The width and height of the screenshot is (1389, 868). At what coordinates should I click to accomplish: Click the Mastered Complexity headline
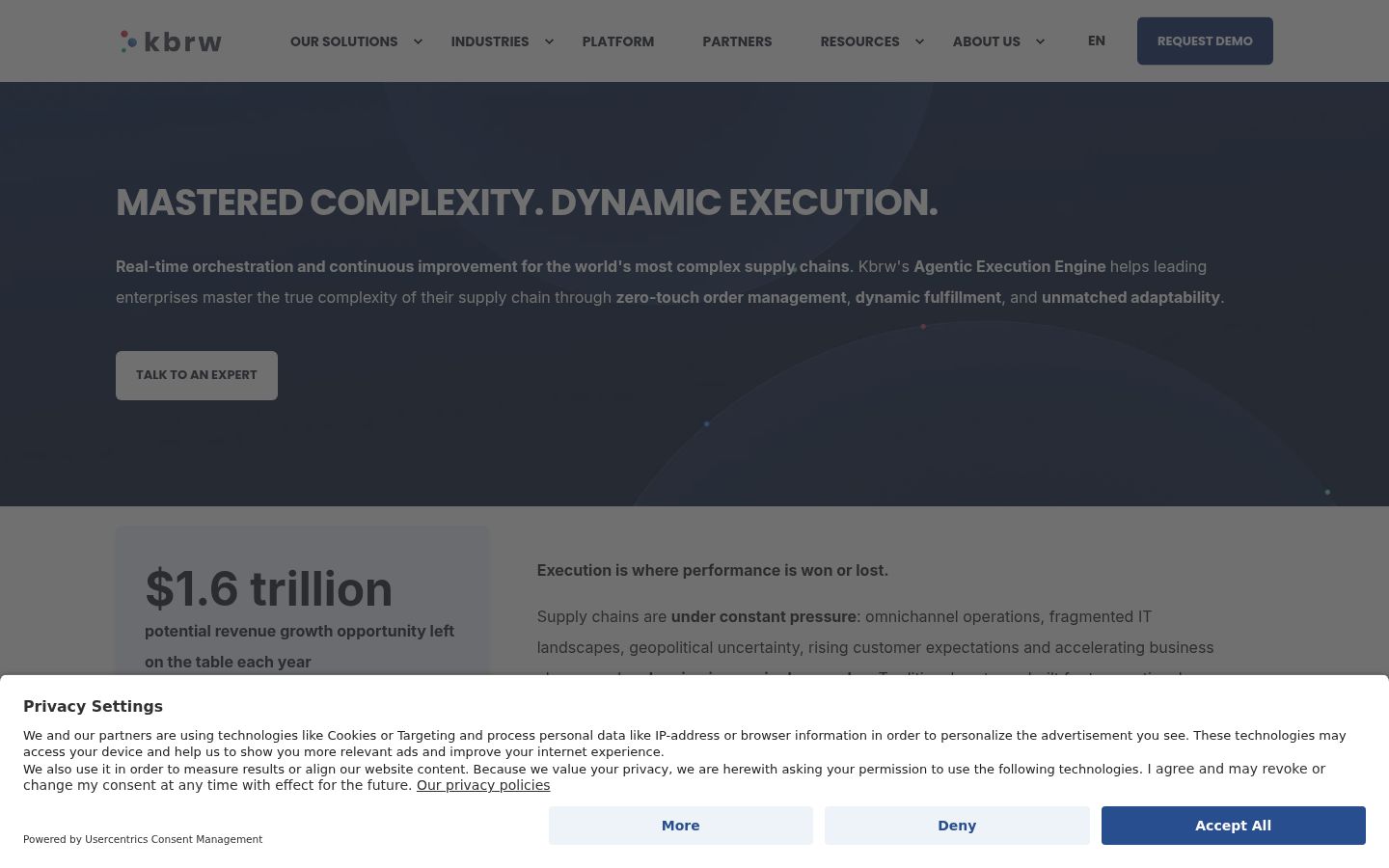pyautogui.click(x=527, y=203)
